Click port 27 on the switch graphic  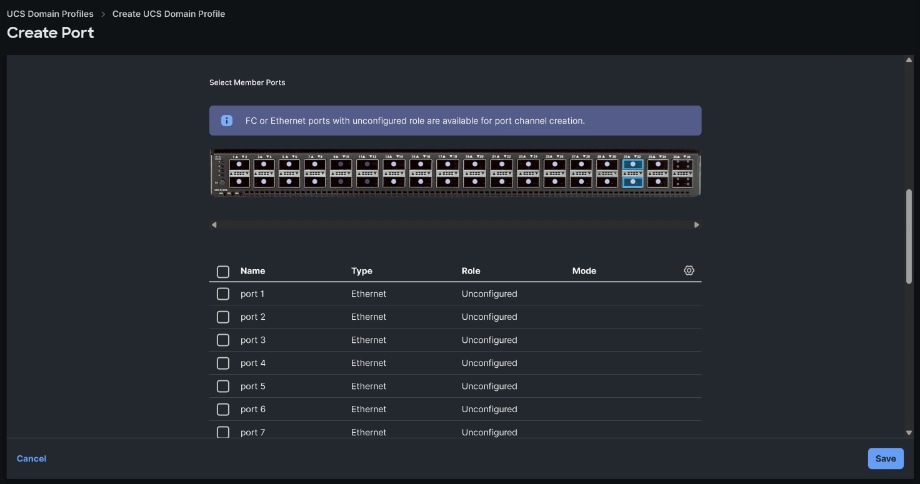[581, 165]
